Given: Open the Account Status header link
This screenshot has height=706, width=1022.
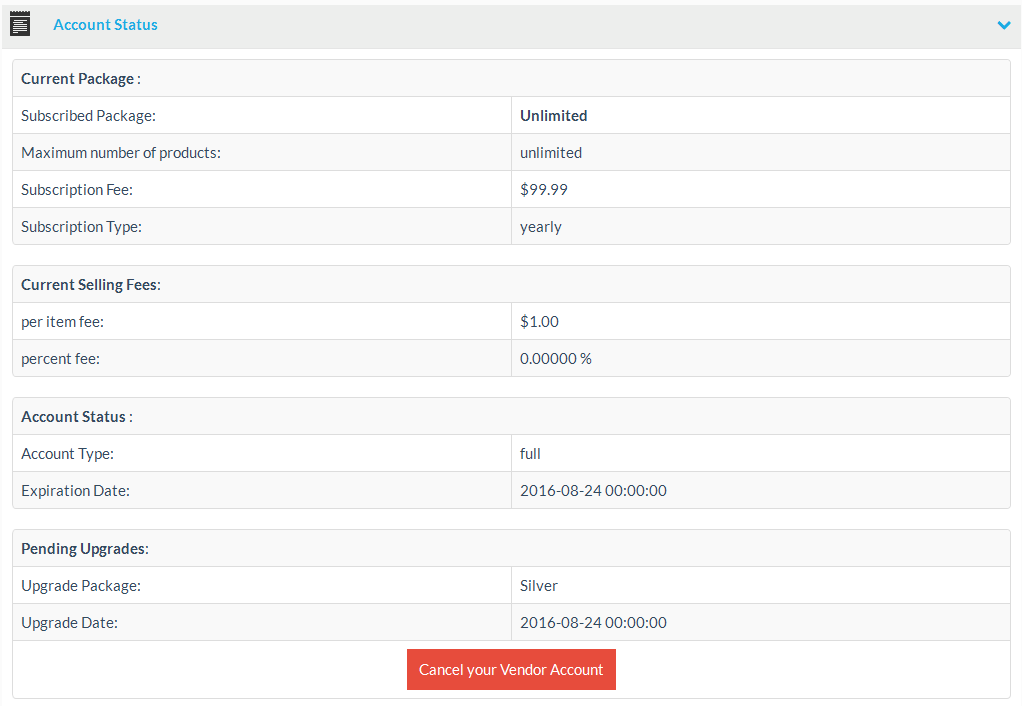Looking at the screenshot, I should [x=105, y=25].
